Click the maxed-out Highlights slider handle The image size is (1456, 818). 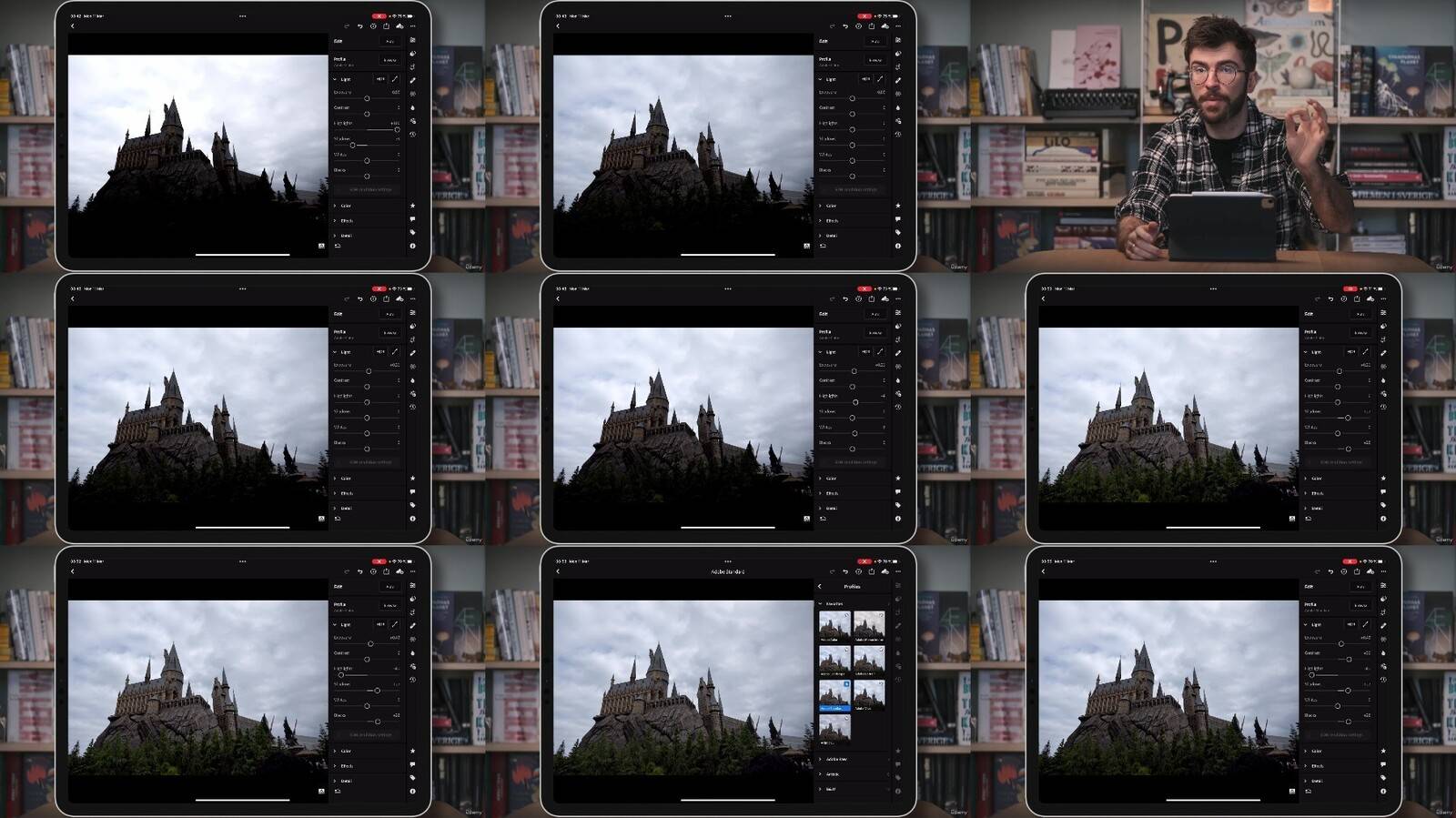pos(397,129)
